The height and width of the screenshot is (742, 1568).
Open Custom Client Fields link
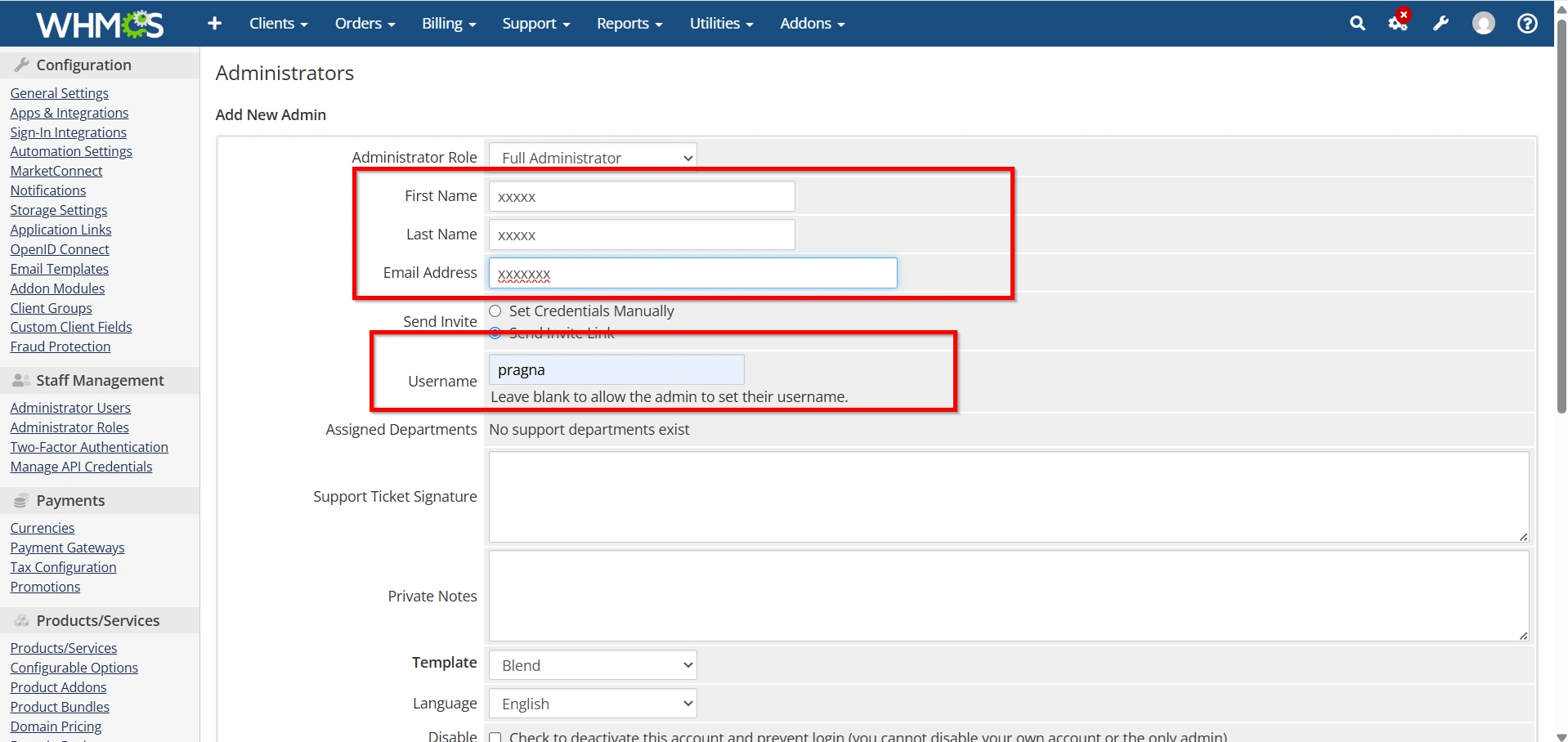tap(71, 327)
